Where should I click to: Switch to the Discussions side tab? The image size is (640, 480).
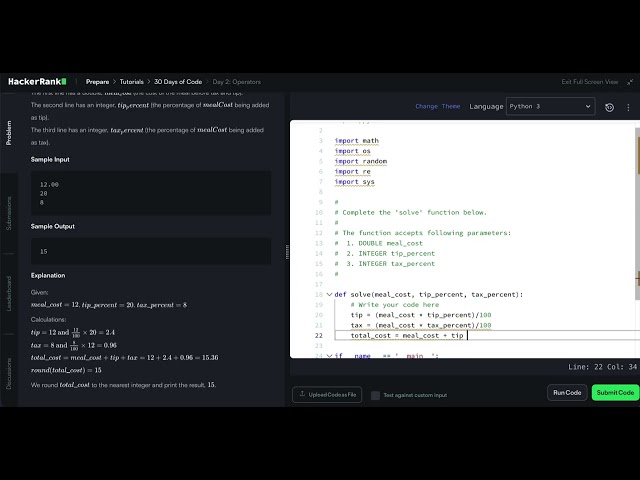click(9, 373)
